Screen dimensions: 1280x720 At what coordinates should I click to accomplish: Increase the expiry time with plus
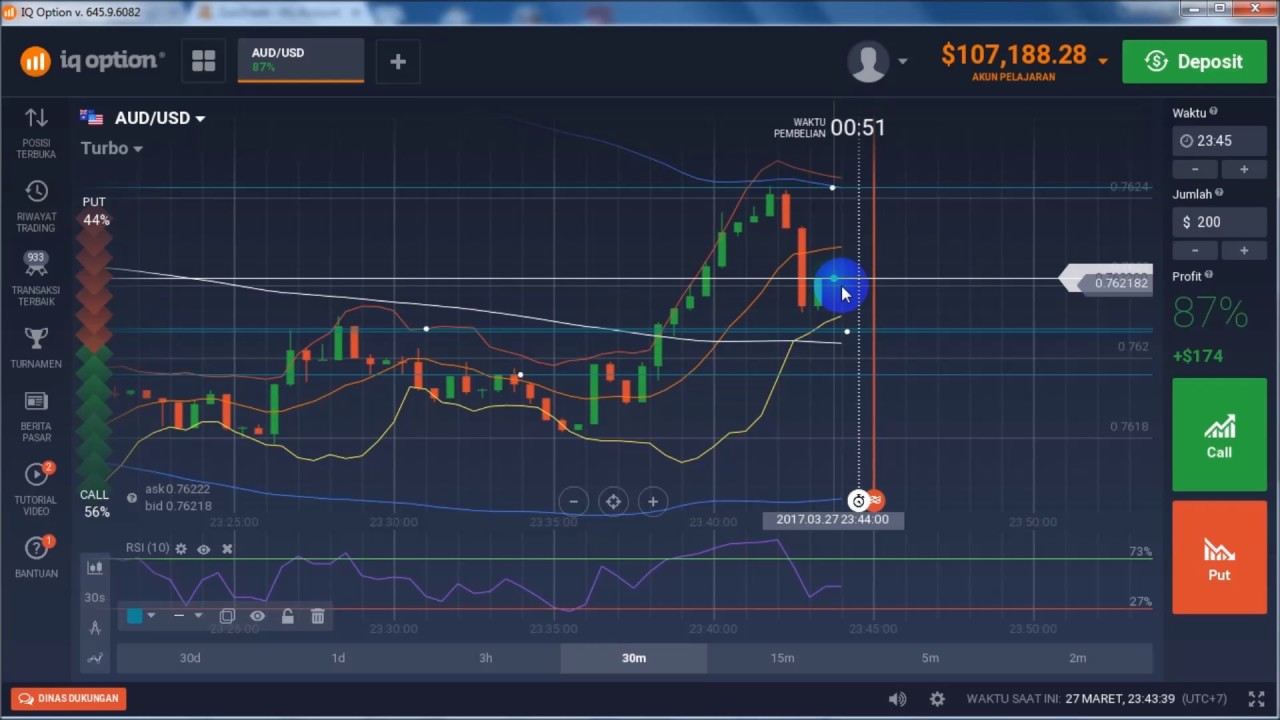1244,169
